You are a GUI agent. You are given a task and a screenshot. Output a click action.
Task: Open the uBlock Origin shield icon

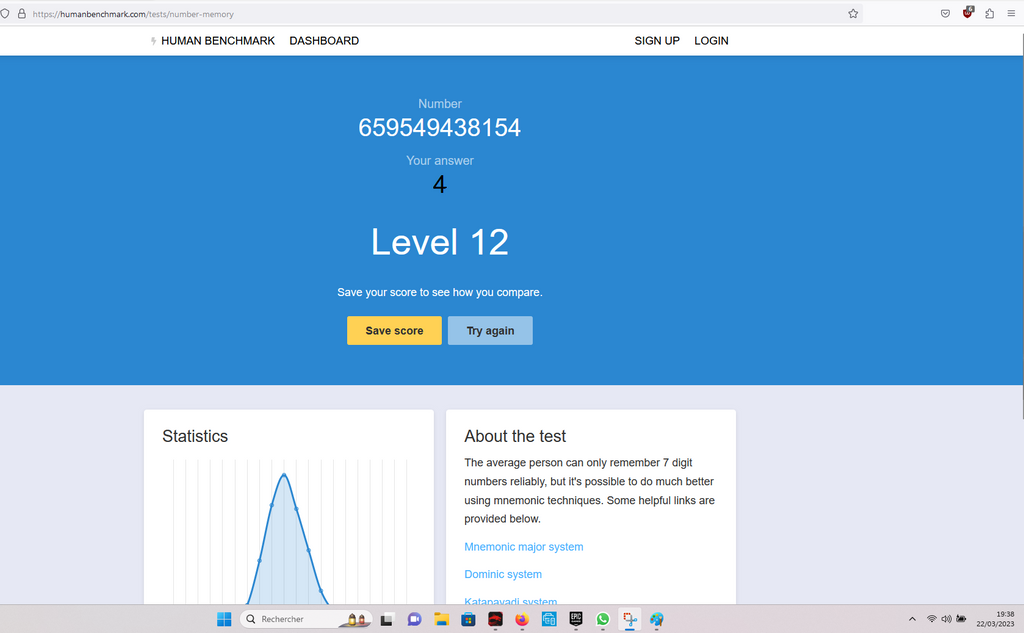click(967, 14)
